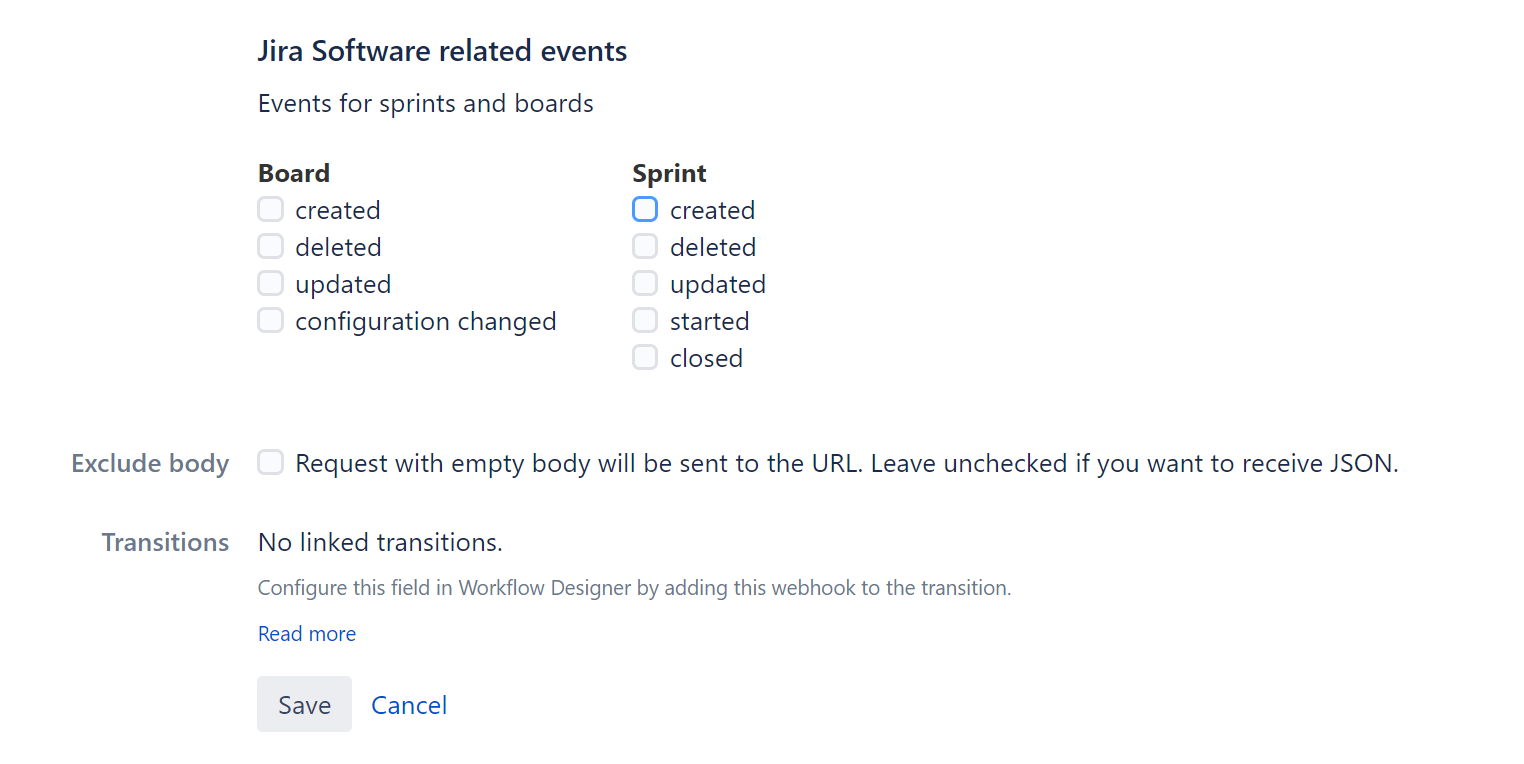Click the Jira Software related events heading
This screenshot has height=764, width=1524.
point(442,50)
